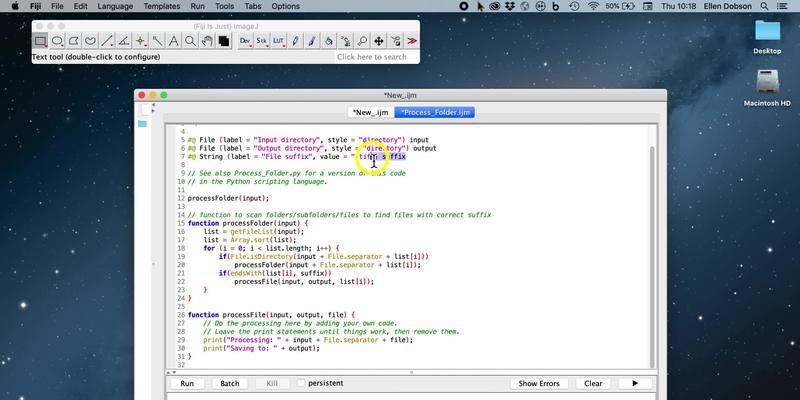Switch to the *New_.ijm tab

click(x=370, y=112)
